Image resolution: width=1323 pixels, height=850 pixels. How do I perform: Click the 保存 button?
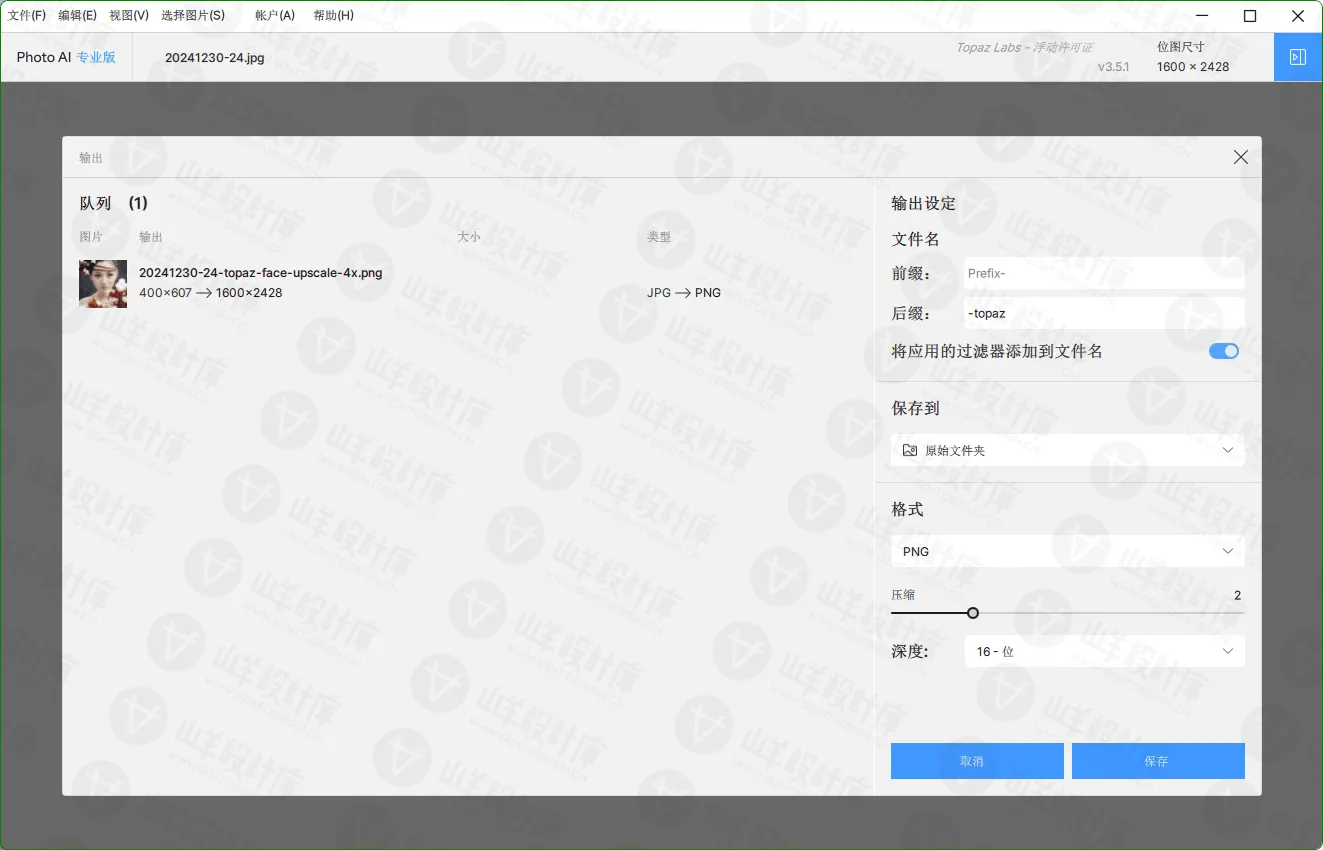(x=1157, y=761)
